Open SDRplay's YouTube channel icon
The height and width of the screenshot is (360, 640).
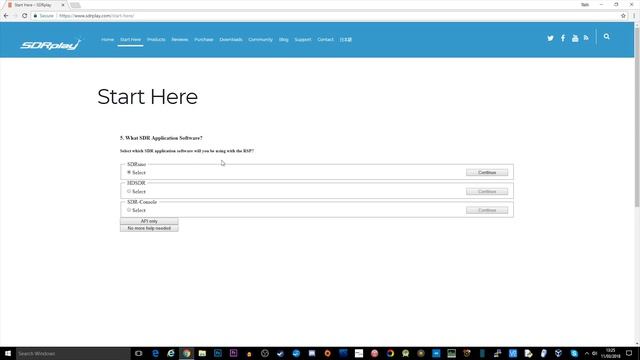pos(575,38)
